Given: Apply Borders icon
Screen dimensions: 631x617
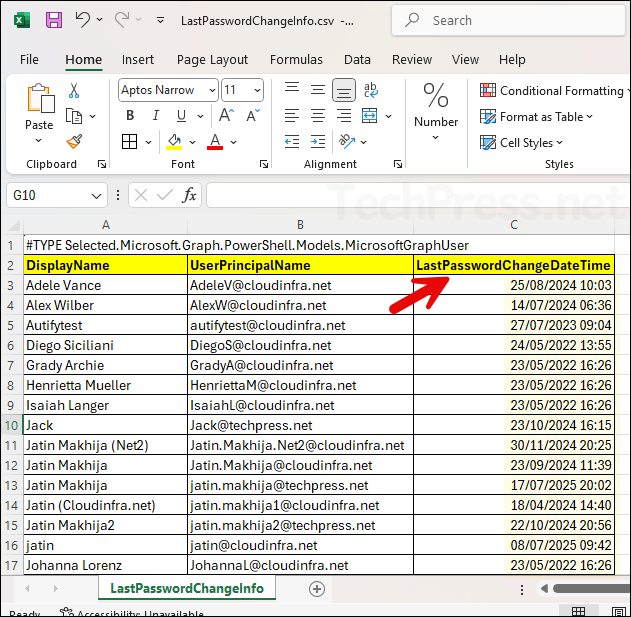Looking at the screenshot, I should [x=130, y=142].
